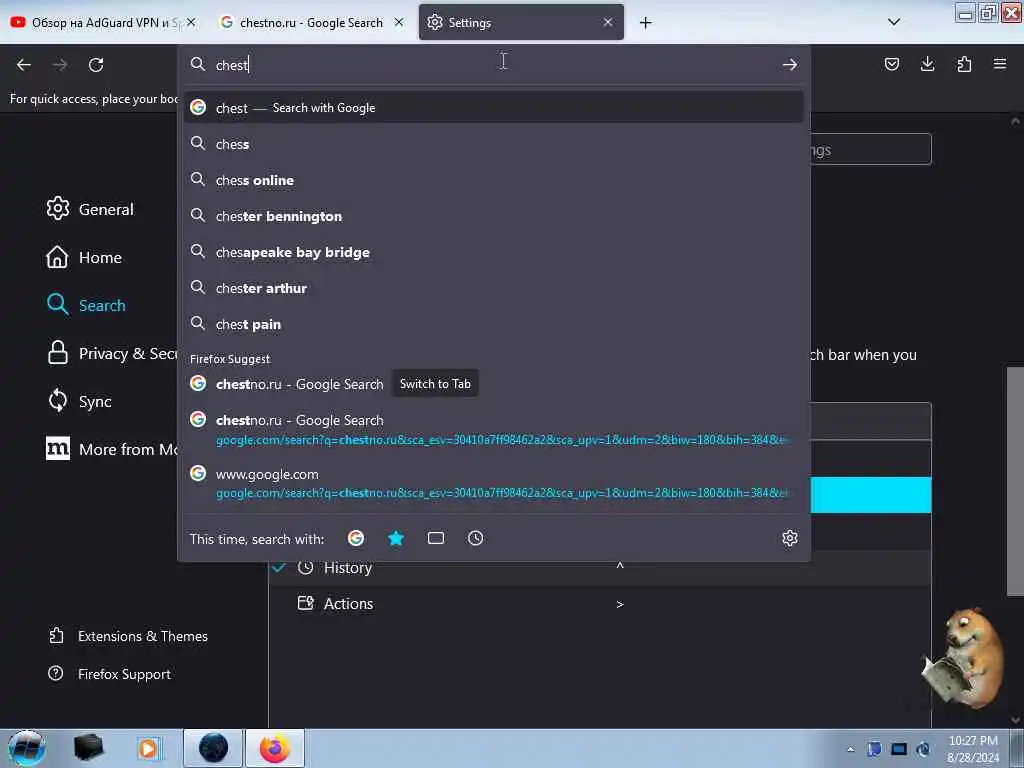Click the monitor-shaped tray icon
This screenshot has width=1024, height=768.
point(899,749)
